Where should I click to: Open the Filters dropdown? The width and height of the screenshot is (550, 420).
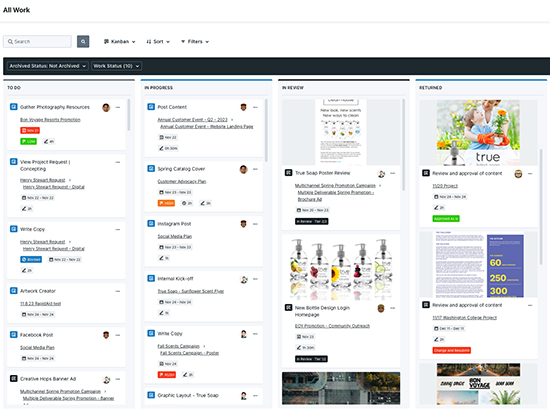click(195, 41)
